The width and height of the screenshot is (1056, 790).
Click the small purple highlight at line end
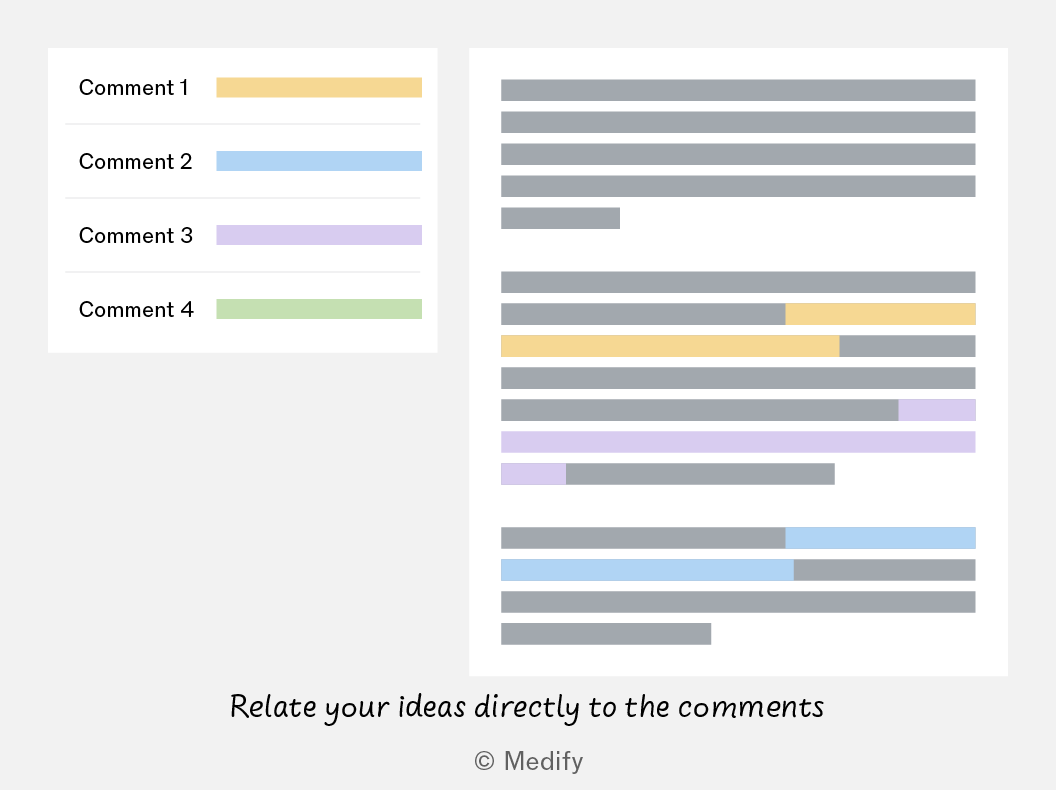click(x=937, y=410)
